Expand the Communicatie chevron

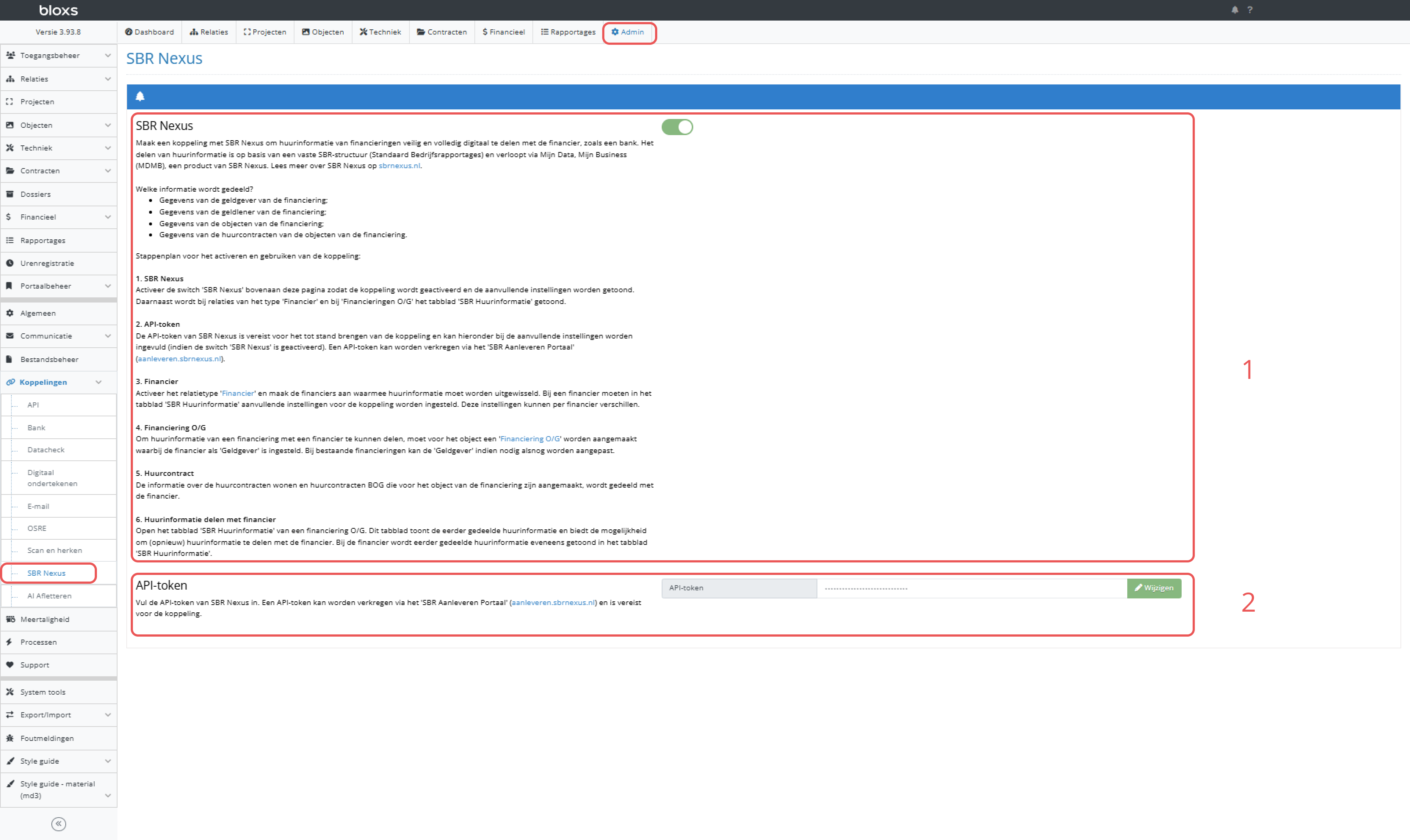coord(108,336)
